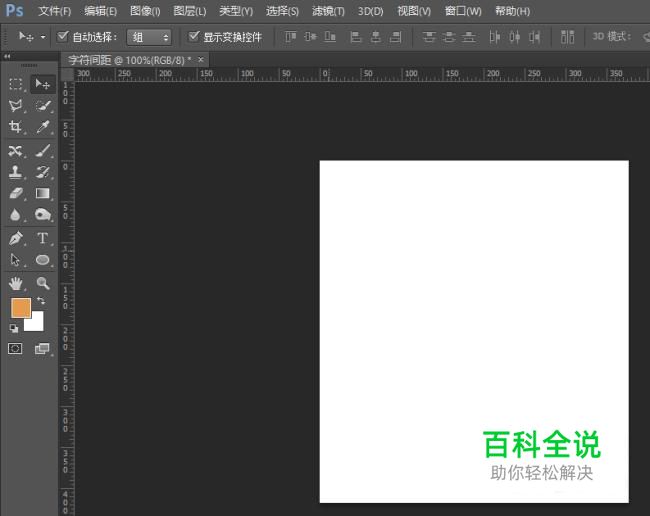Align right edges in options bar
Viewport: 650px width, 516px height.
396,37
